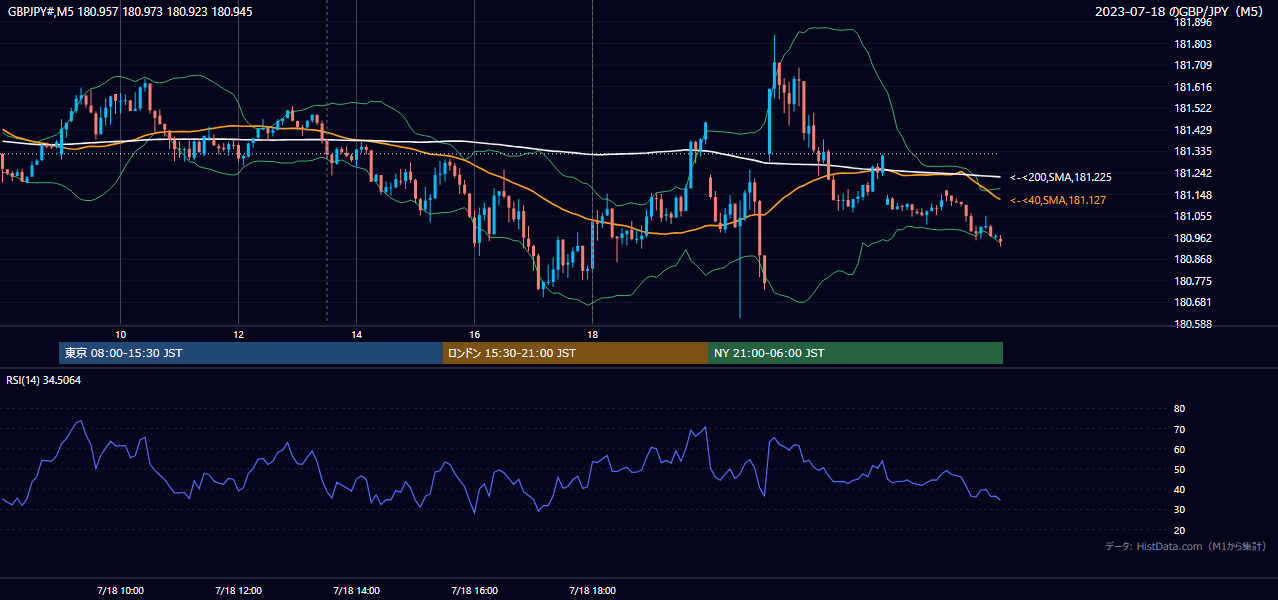Screen dimensions: 1278x600
Task: Click the hour 10 time axis label
Action: [120, 334]
